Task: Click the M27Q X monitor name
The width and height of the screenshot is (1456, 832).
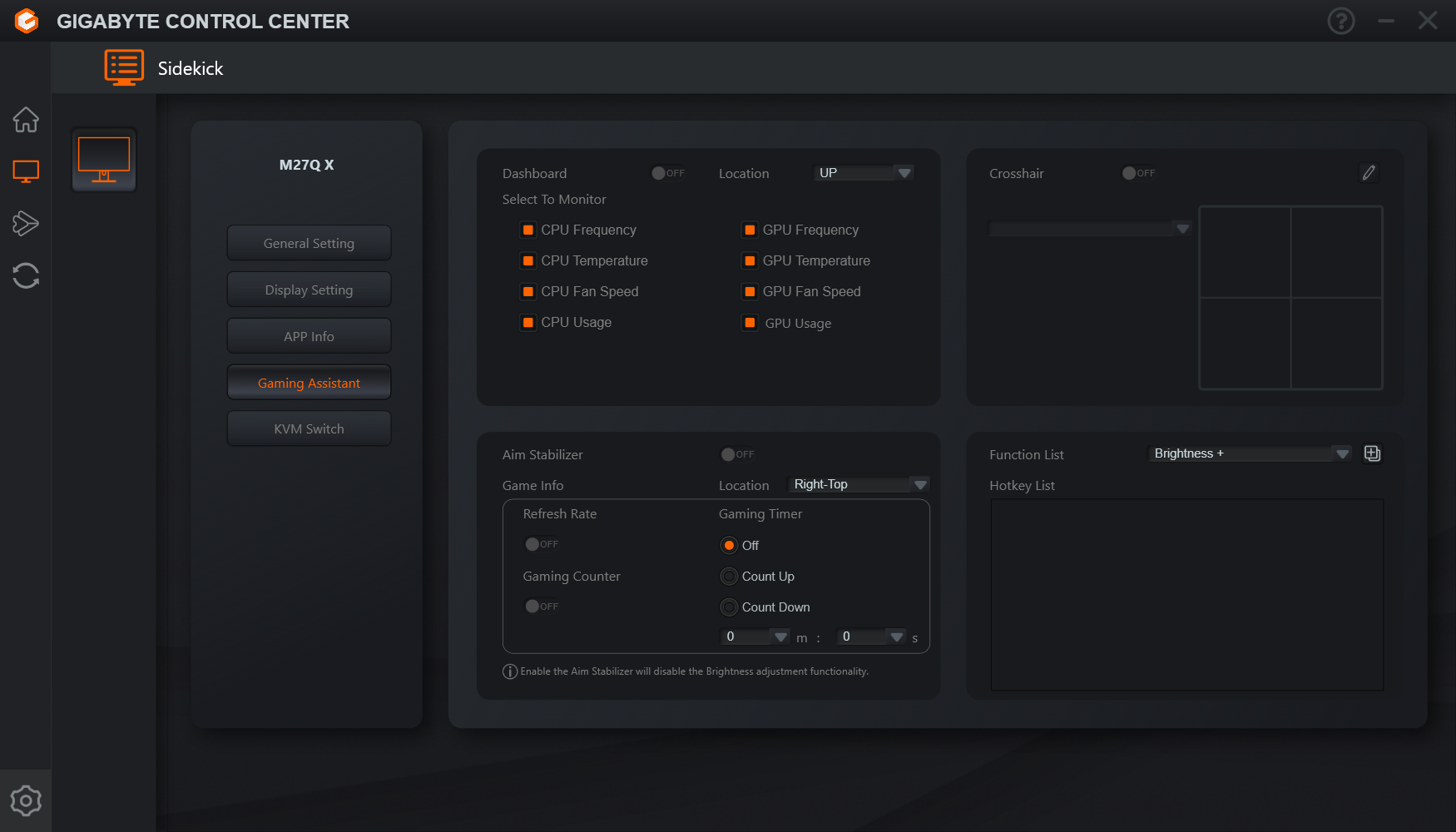Action: point(306,165)
